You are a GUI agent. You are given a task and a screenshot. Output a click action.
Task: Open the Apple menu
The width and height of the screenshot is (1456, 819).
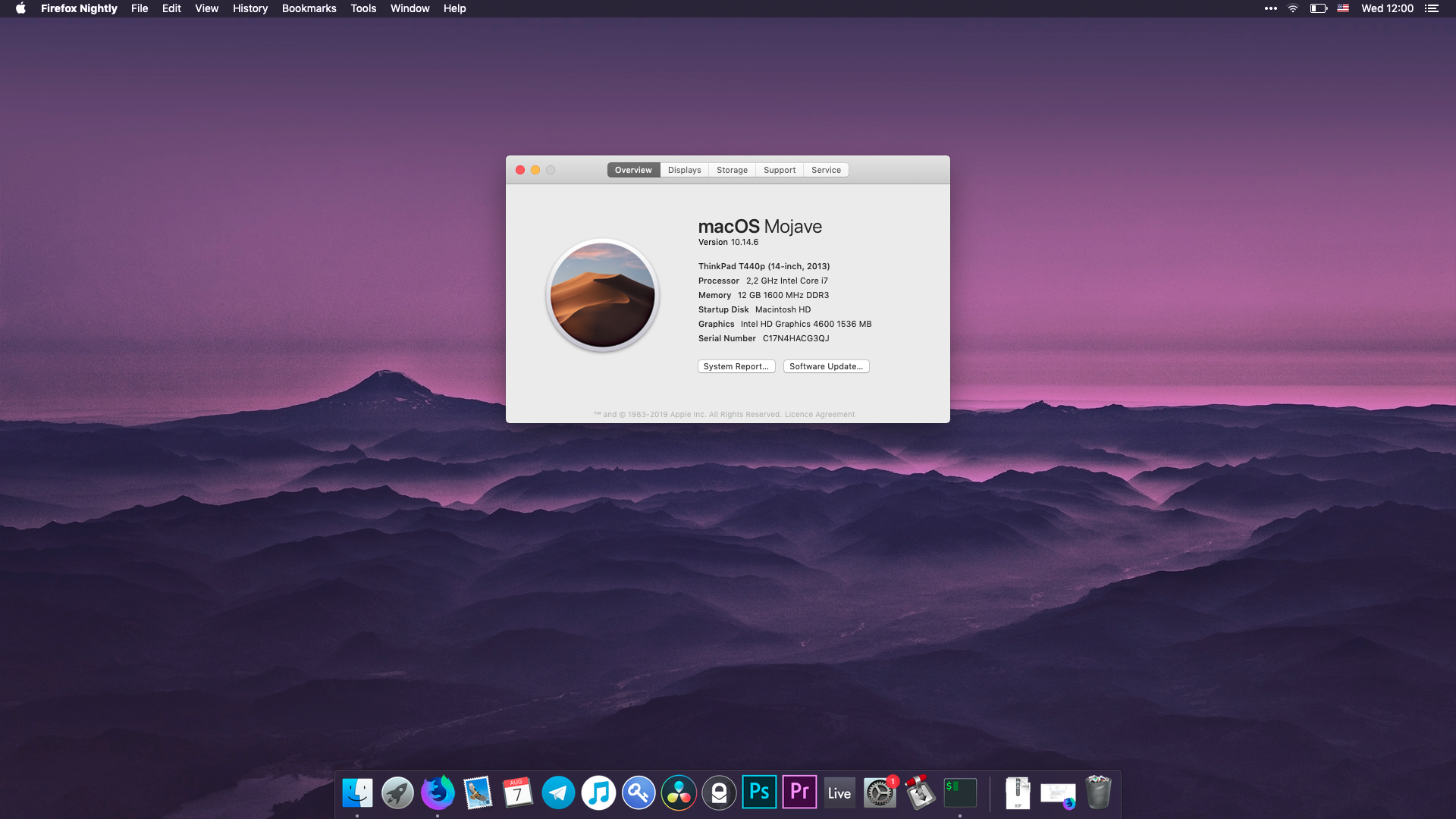[20, 8]
